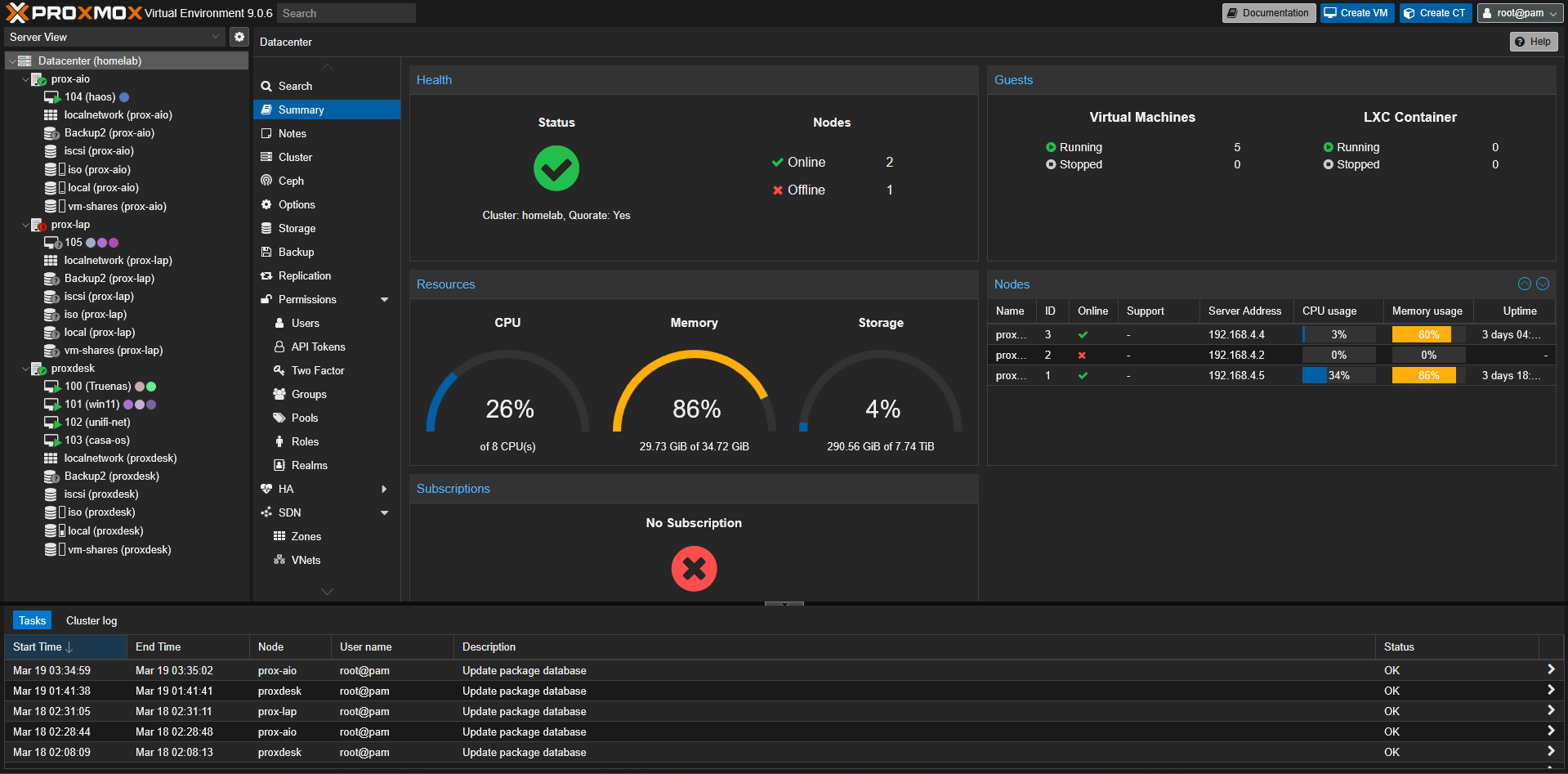Open the Server View dropdown
The width and height of the screenshot is (1568, 774).
[215, 37]
